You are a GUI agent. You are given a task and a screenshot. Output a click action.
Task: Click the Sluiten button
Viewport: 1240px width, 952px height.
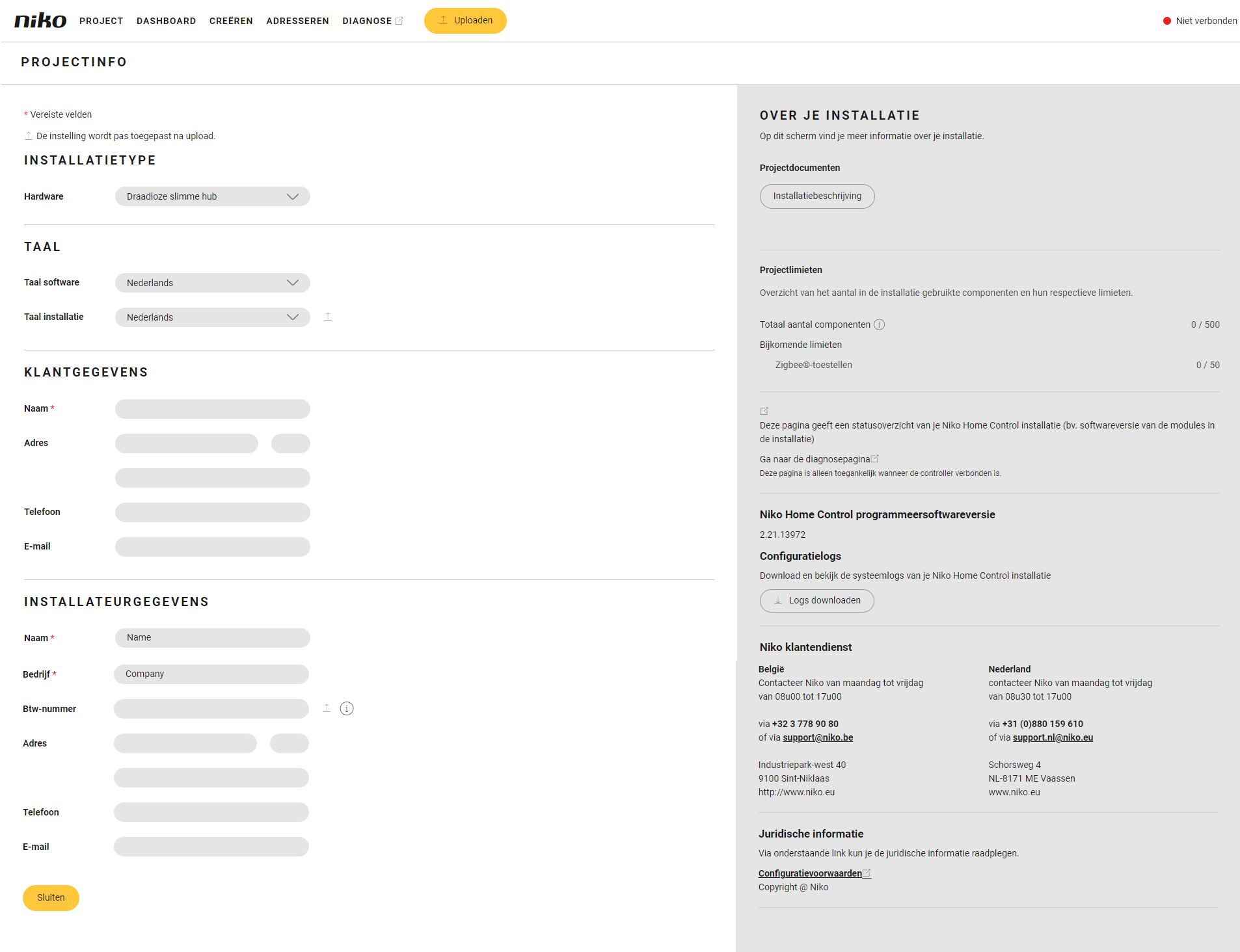coord(51,898)
